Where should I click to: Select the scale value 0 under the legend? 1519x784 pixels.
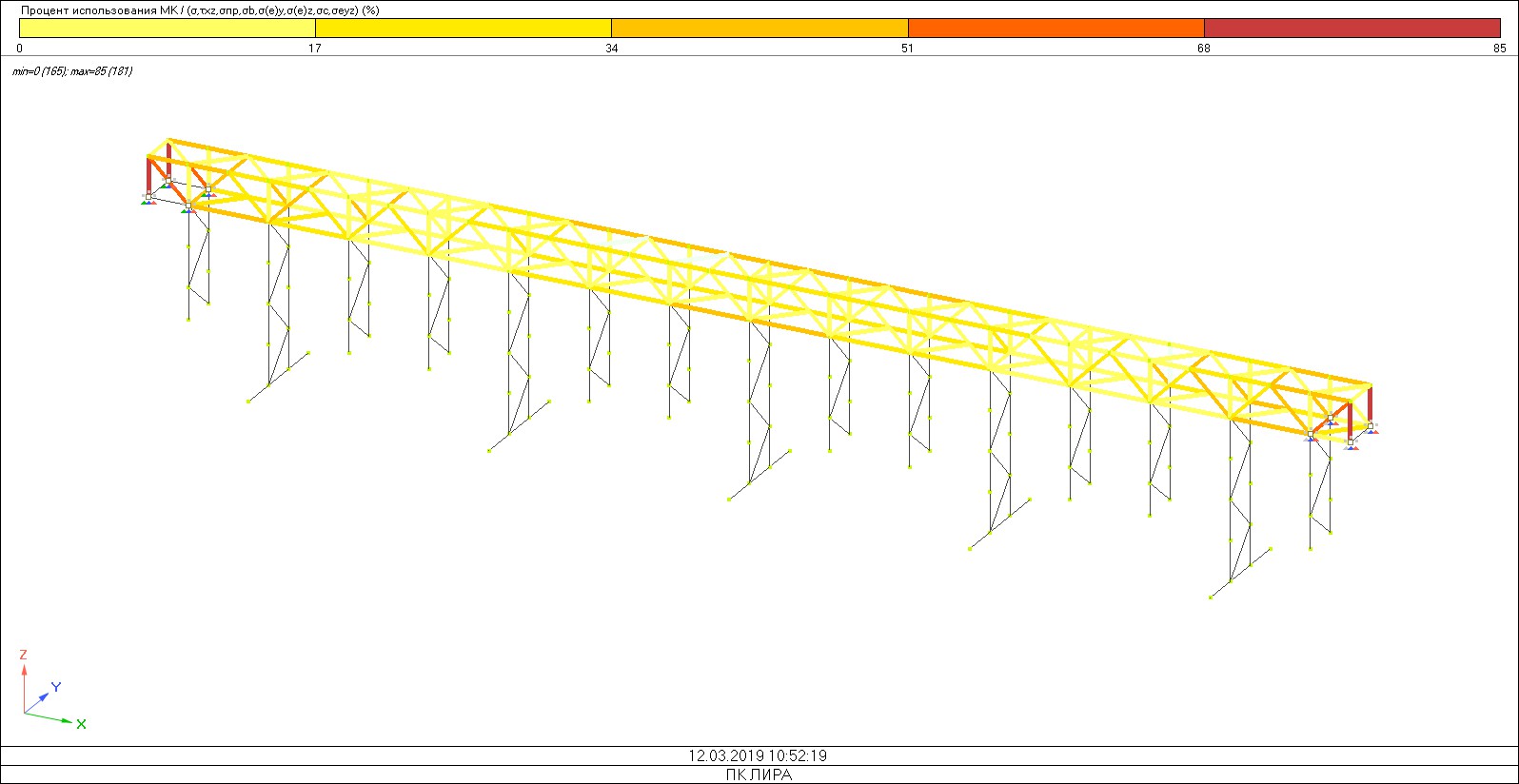(x=20, y=49)
